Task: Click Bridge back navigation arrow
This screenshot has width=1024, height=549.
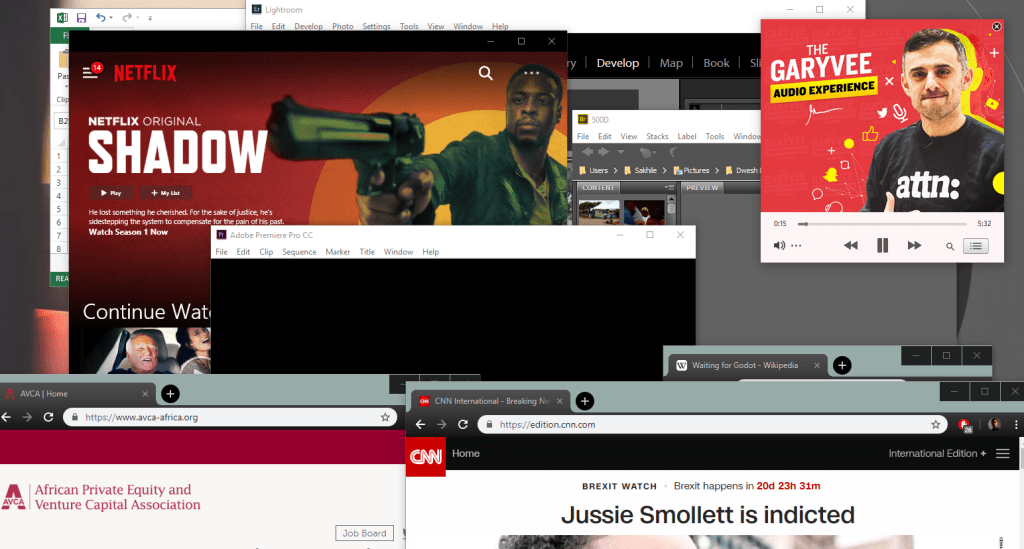Action: tap(587, 152)
